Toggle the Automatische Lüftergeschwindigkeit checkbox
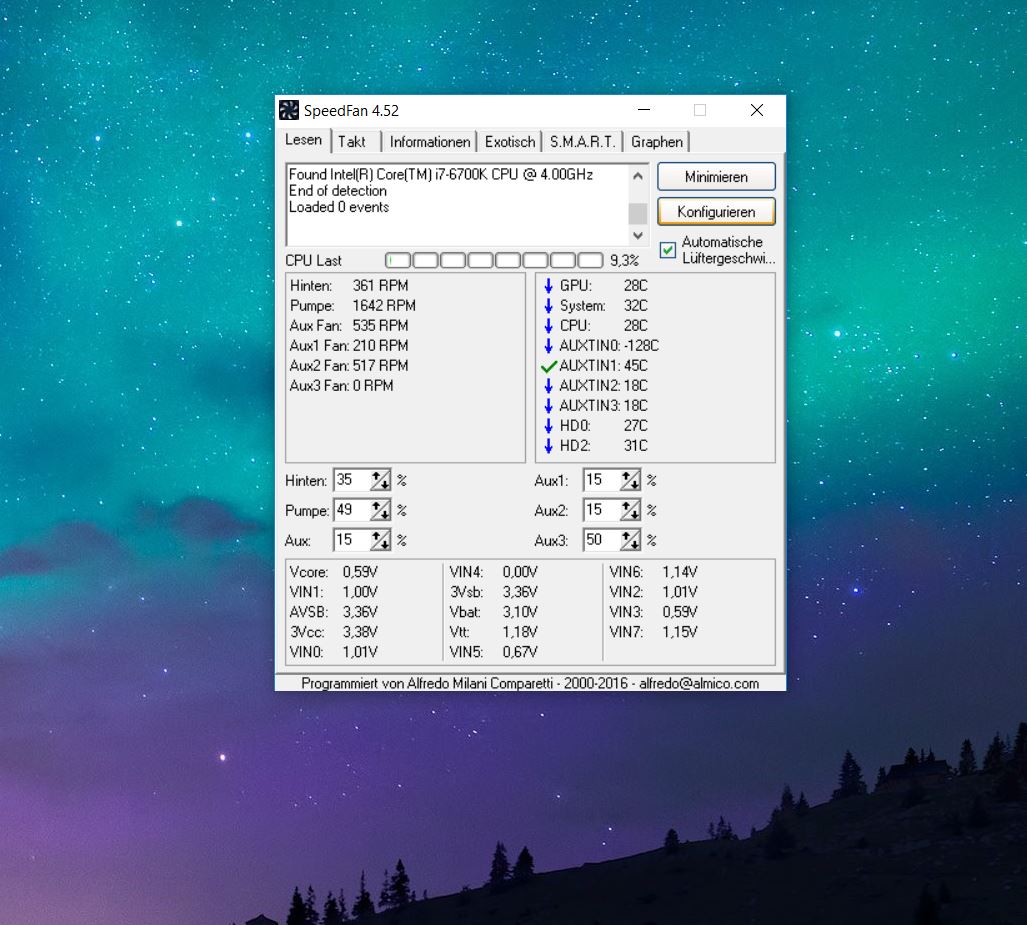 pyautogui.click(x=667, y=250)
